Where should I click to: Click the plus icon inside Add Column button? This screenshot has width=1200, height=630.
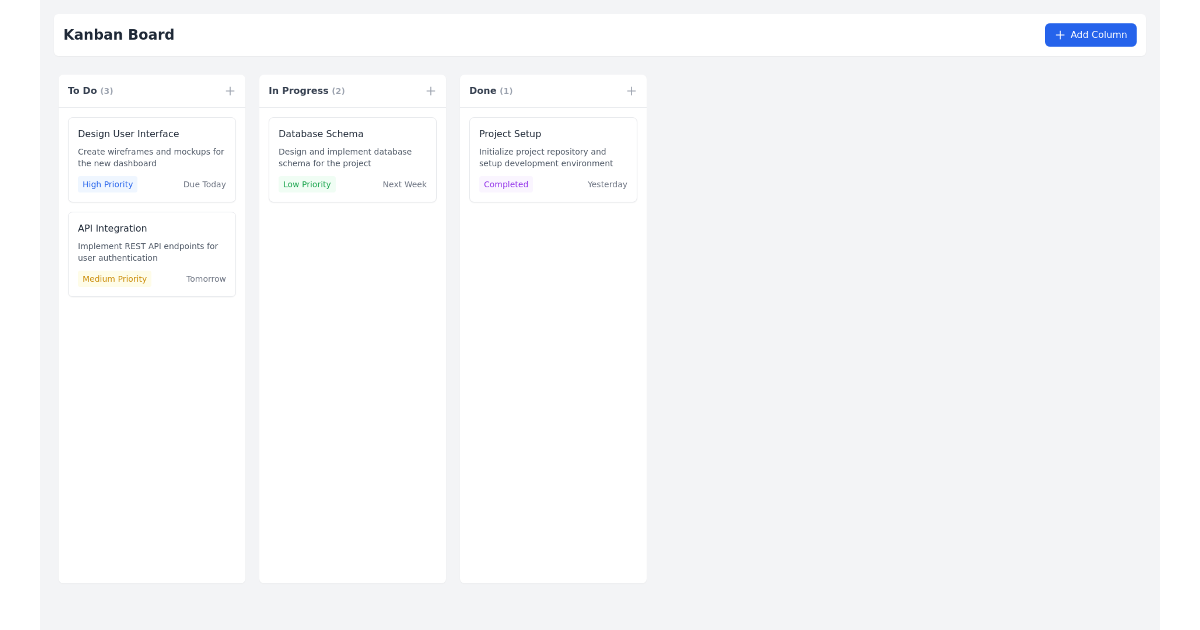point(1059,34)
